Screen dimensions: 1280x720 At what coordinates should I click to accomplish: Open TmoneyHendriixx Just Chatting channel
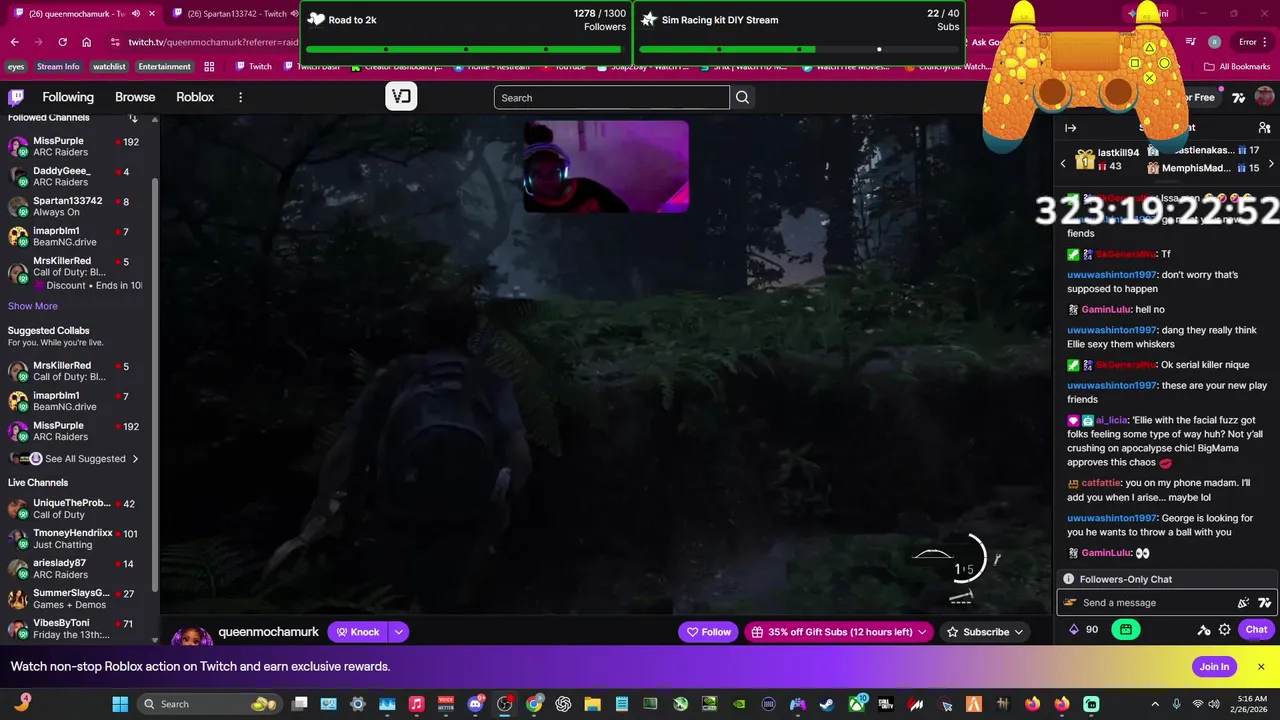click(x=75, y=538)
